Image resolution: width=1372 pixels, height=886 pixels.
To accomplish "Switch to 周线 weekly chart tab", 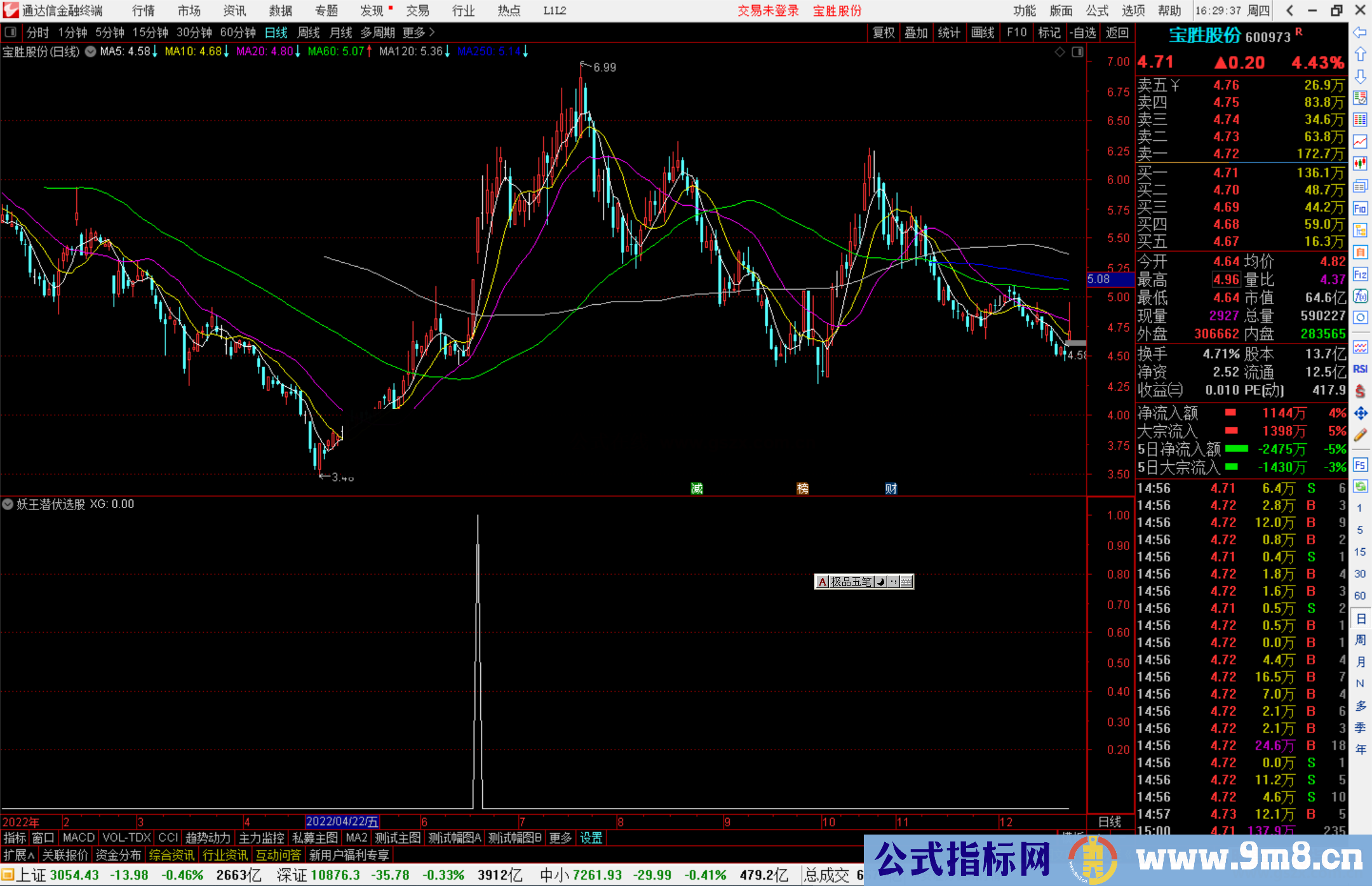I will coord(309,32).
